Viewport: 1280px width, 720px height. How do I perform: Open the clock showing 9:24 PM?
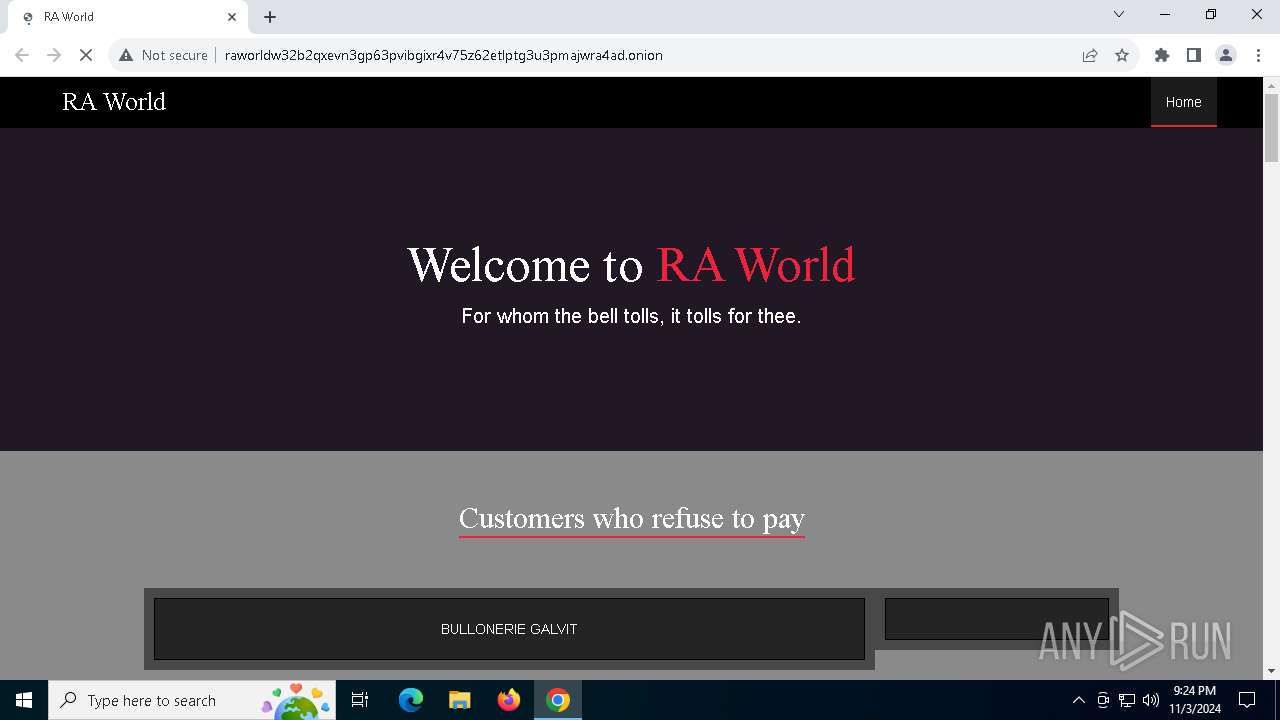[1194, 700]
